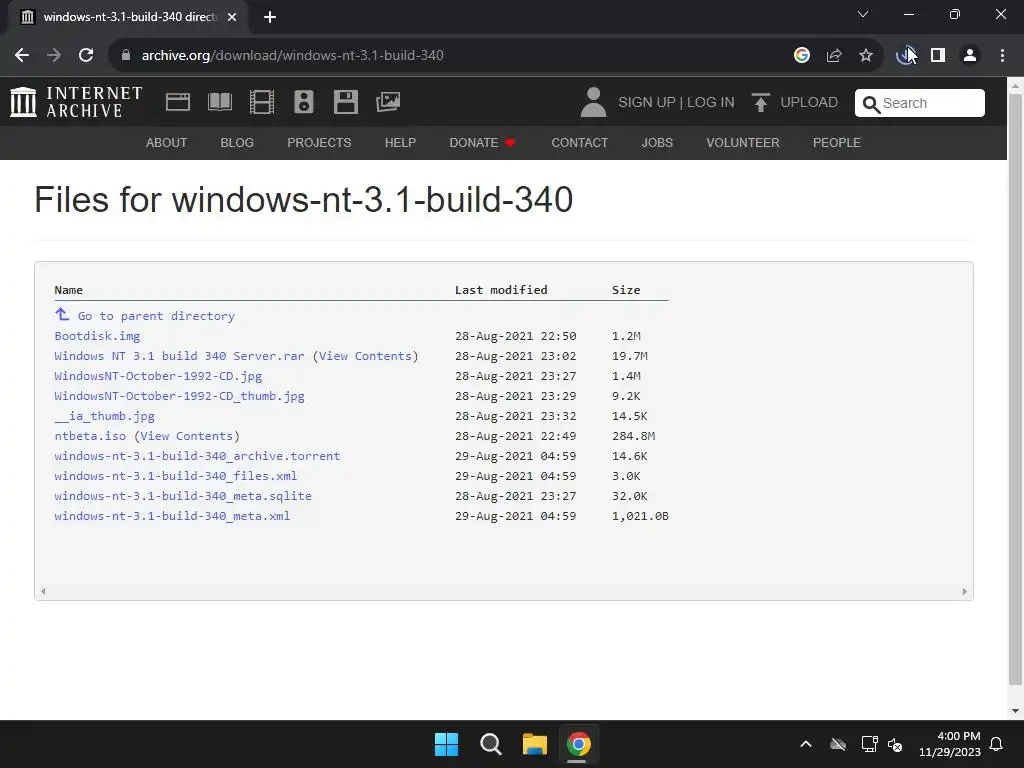Download ntbeta.iso

click(x=90, y=436)
